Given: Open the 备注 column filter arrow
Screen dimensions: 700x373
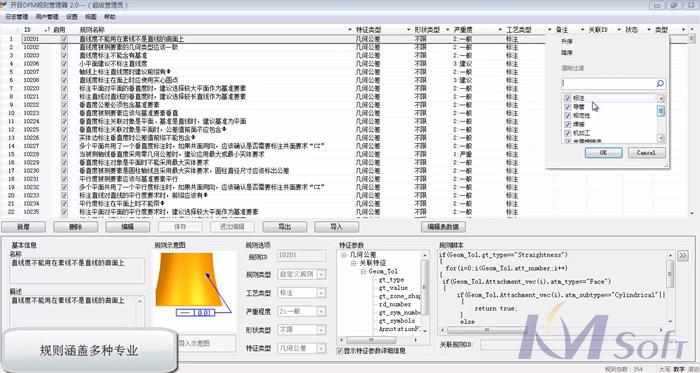Looking at the screenshot, I should point(582,29).
